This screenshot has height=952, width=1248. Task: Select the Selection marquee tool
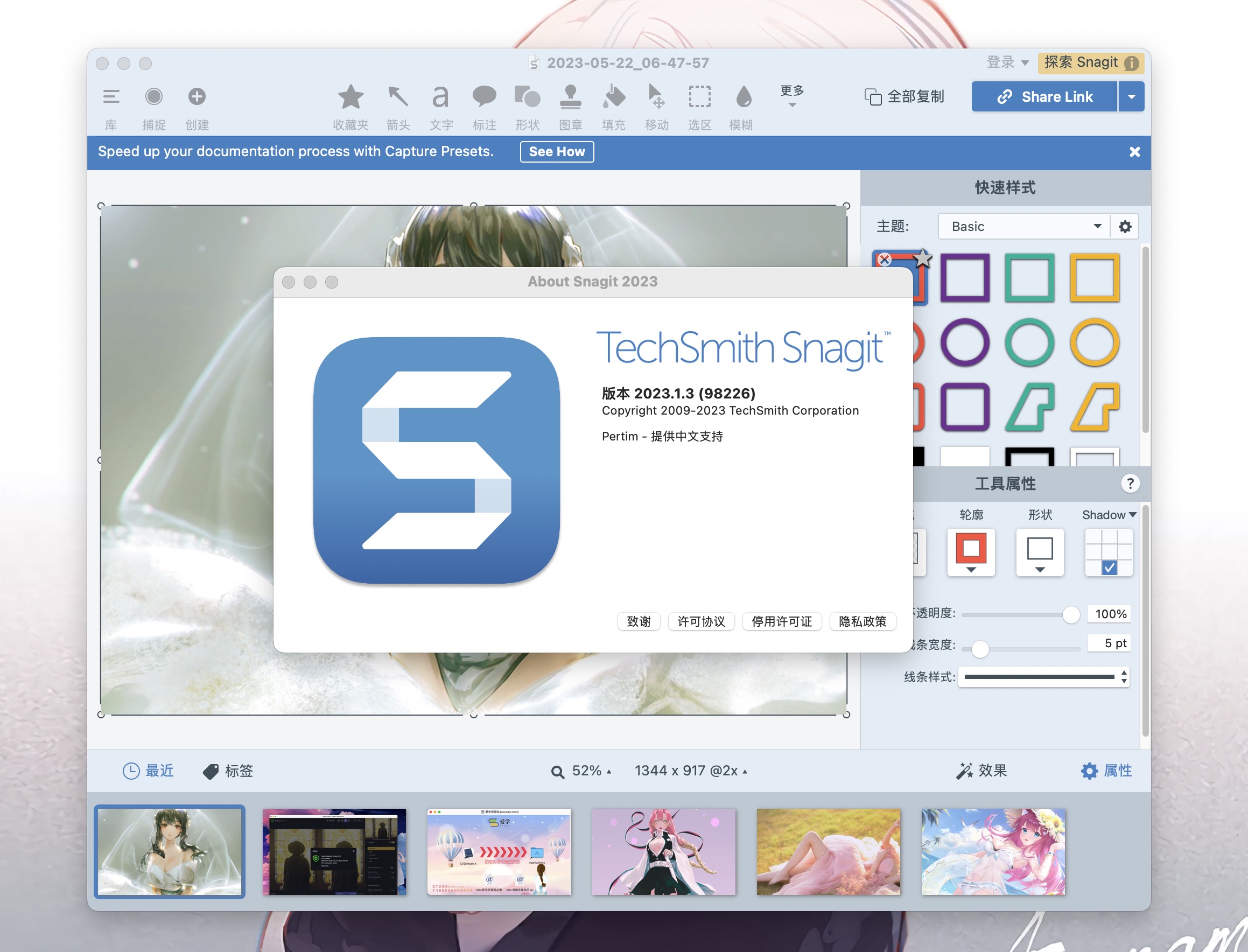pos(699,97)
